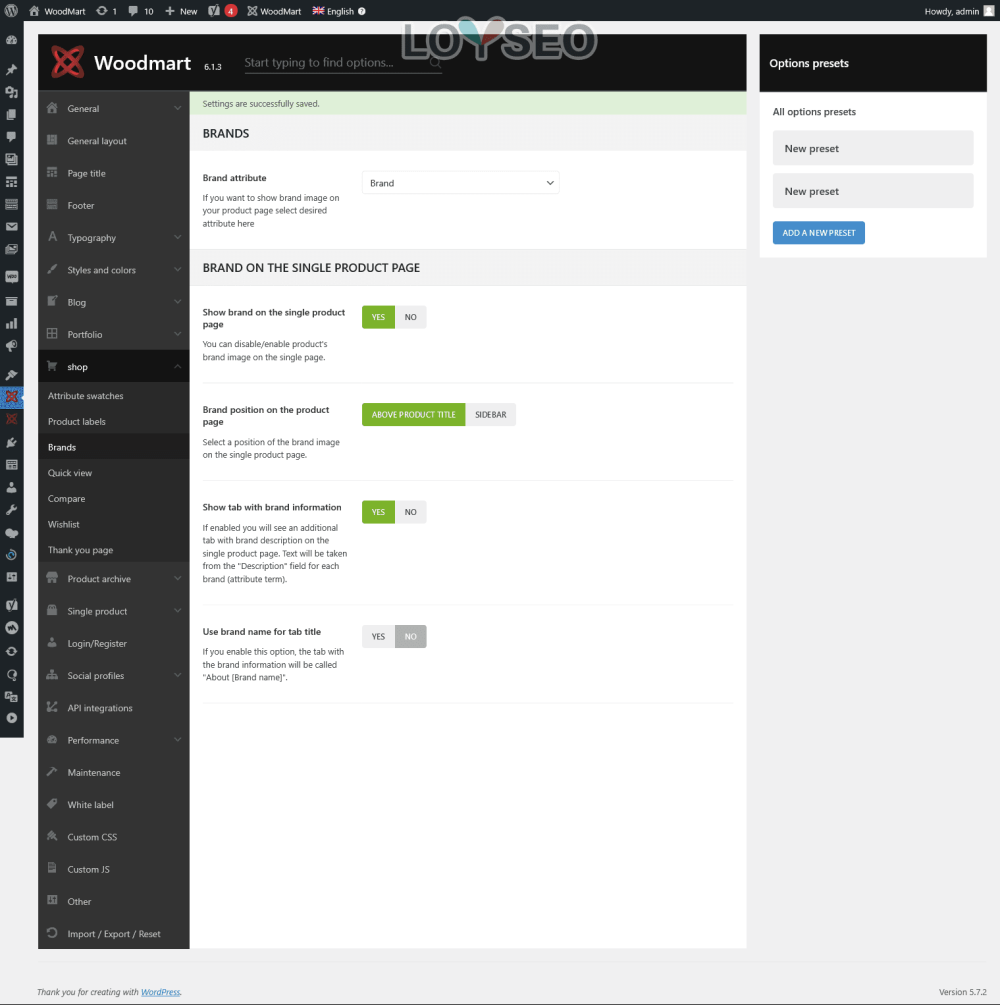1000x1005 pixels.
Task: Open the Analytics bar chart icon in sidebar
Action: point(12,324)
